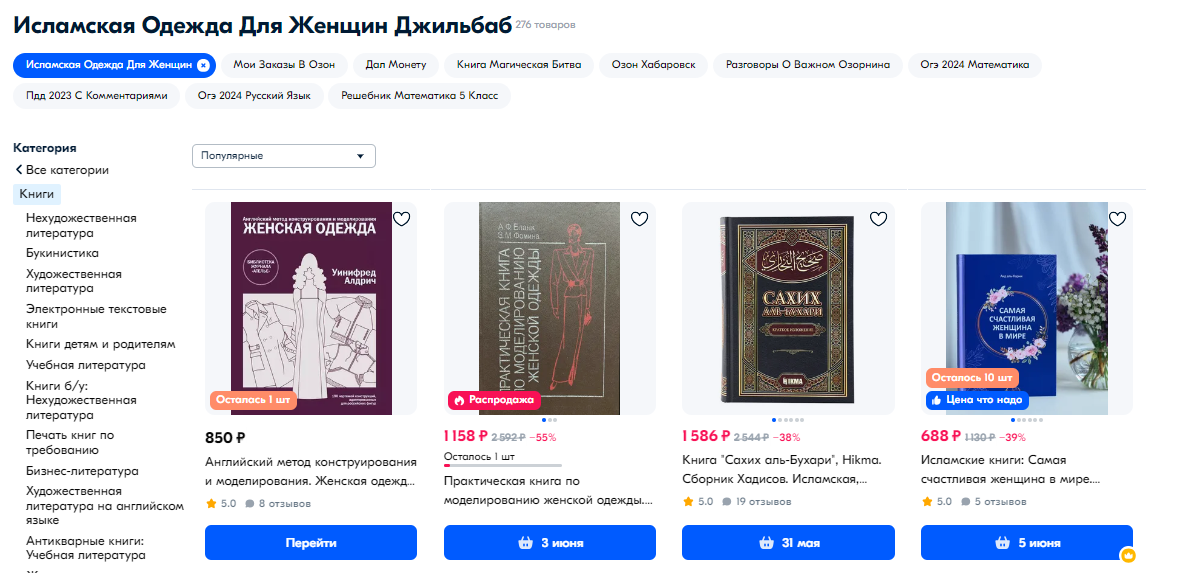Screen dimensions: 1199x573
Task: Open the Сахих аль-Бухари book thumbnail
Action: [x=788, y=308]
